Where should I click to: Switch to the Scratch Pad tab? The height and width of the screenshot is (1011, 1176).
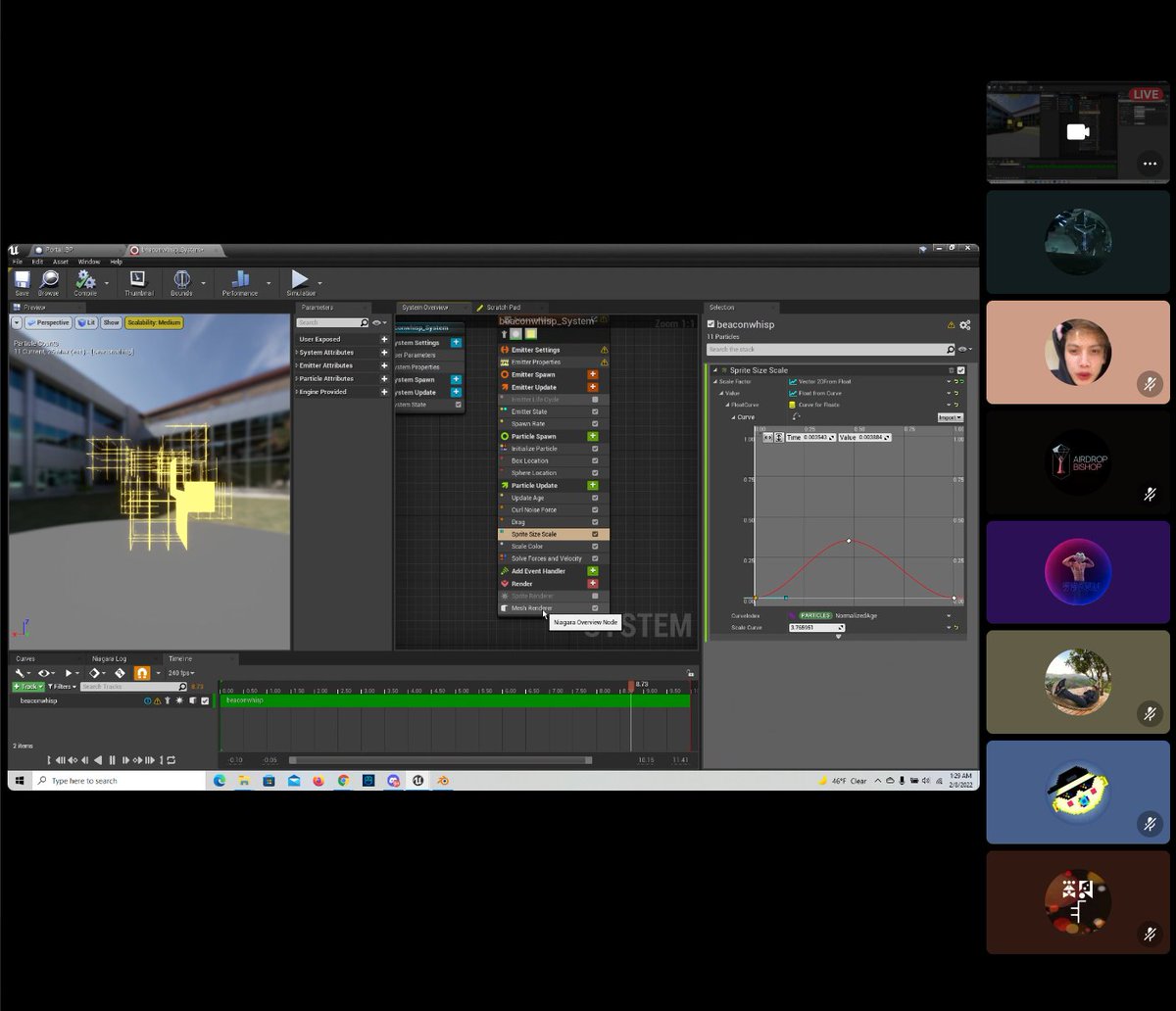pos(504,308)
